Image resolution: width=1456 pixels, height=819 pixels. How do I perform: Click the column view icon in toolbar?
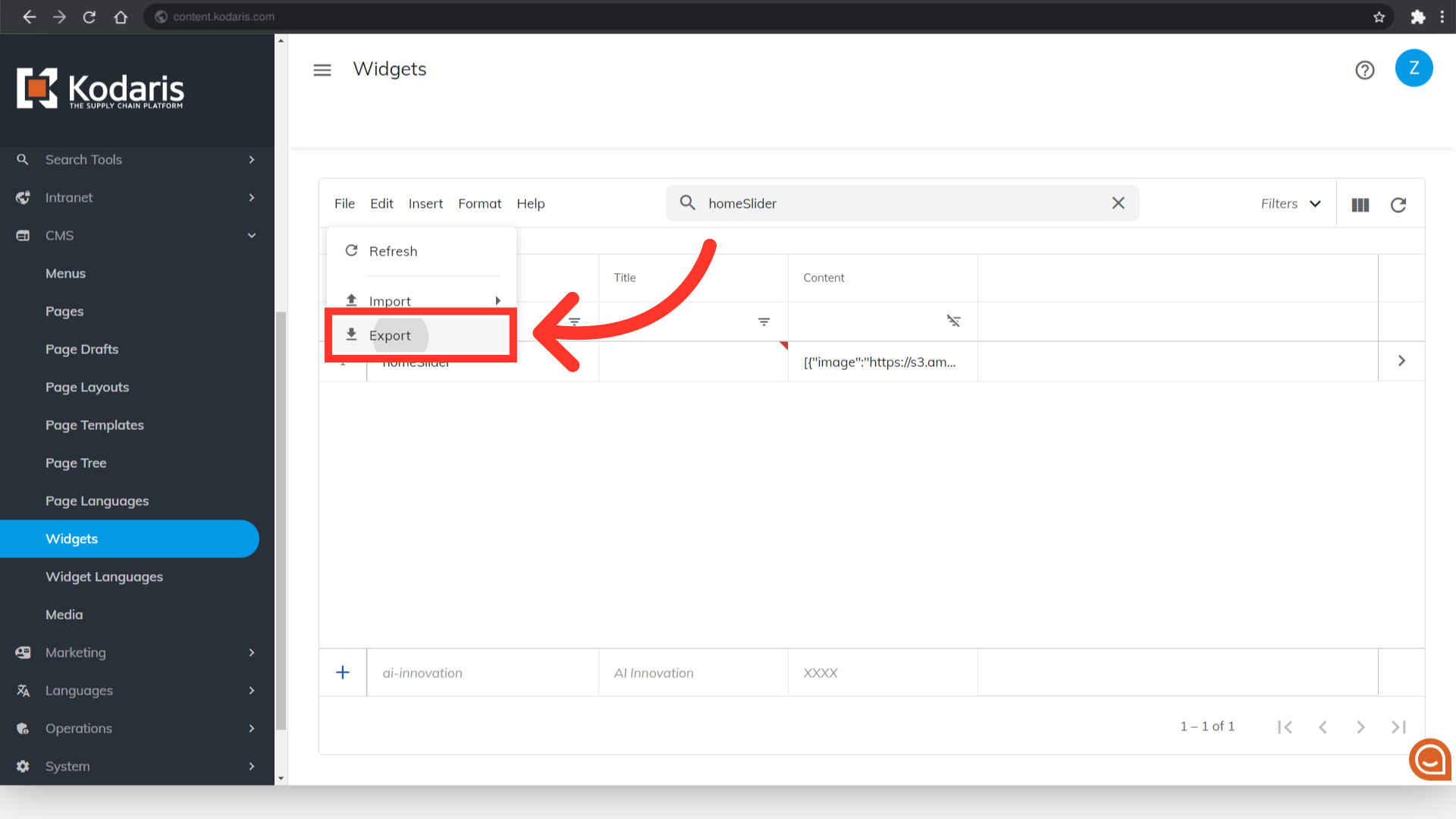(1360, 205)
